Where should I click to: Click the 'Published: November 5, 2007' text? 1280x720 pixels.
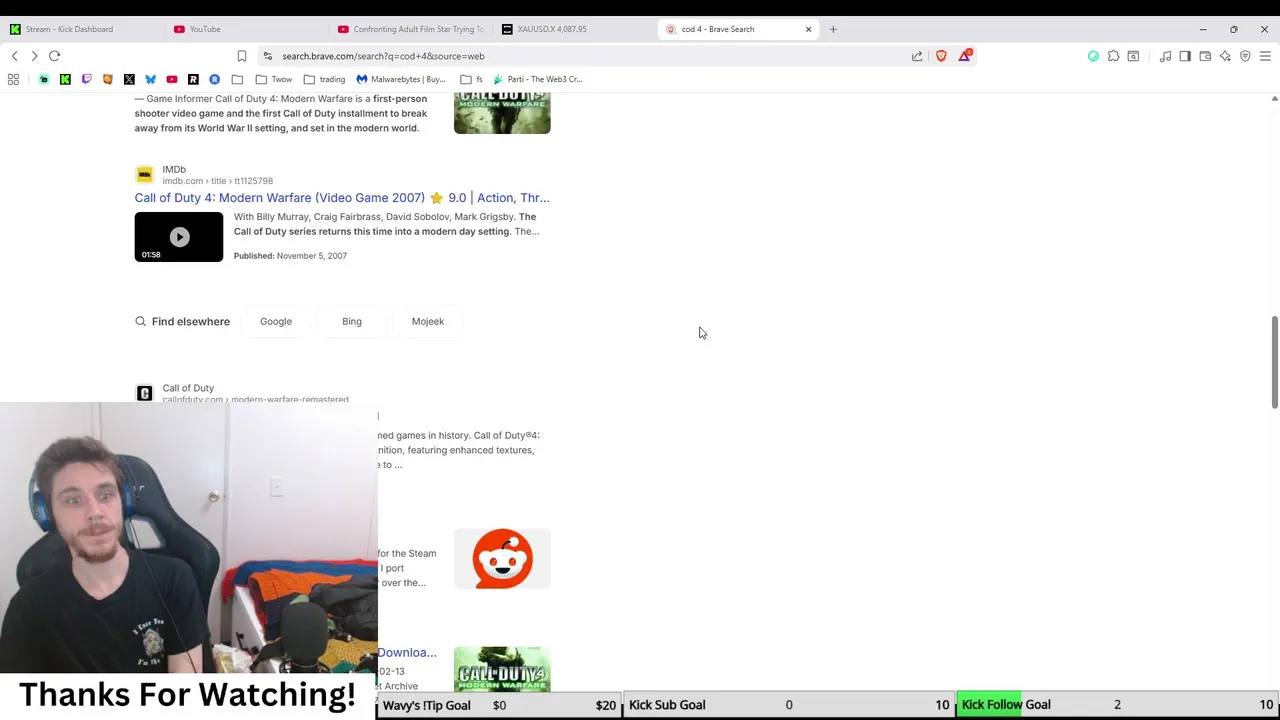point(290,256)
